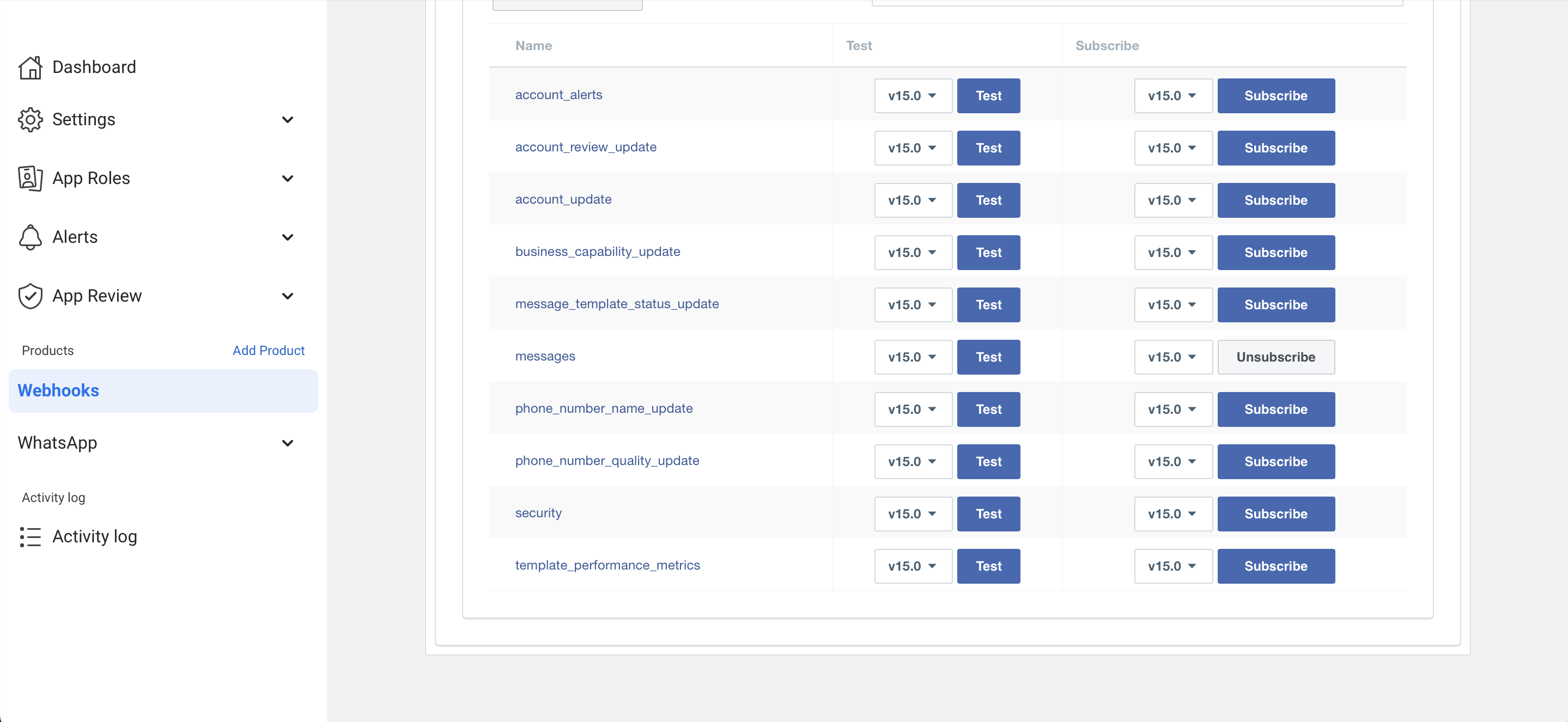Screen dimensions: 1568x722
Task: Click the Add Product link
Action: pyautogui.click(x=269, y=350)
